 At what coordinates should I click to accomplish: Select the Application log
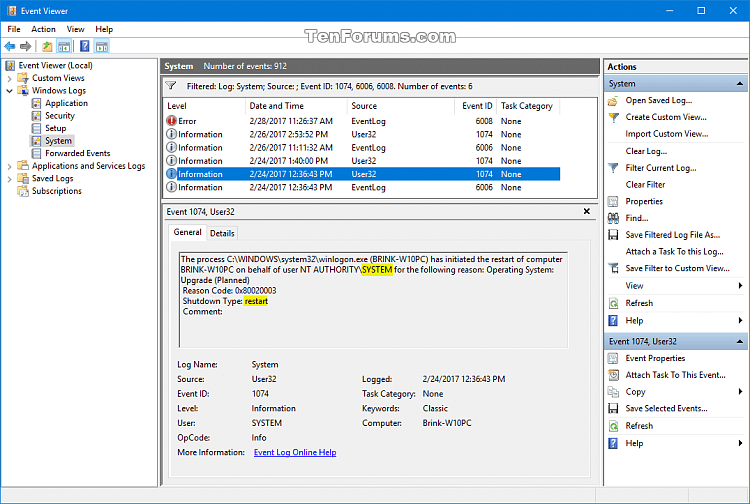point(66,103)
